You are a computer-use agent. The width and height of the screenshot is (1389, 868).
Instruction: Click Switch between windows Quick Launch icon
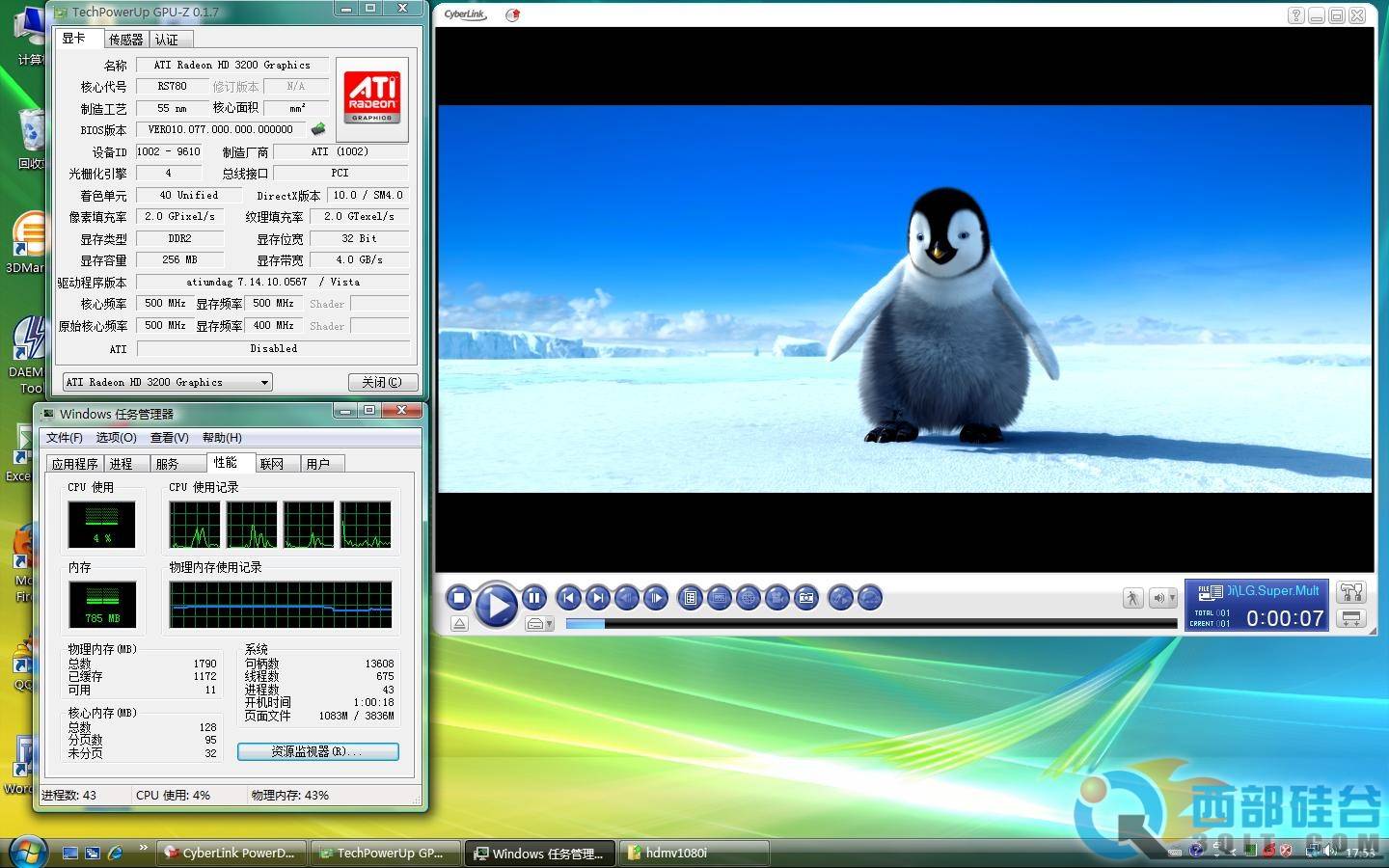coord(93,853)
